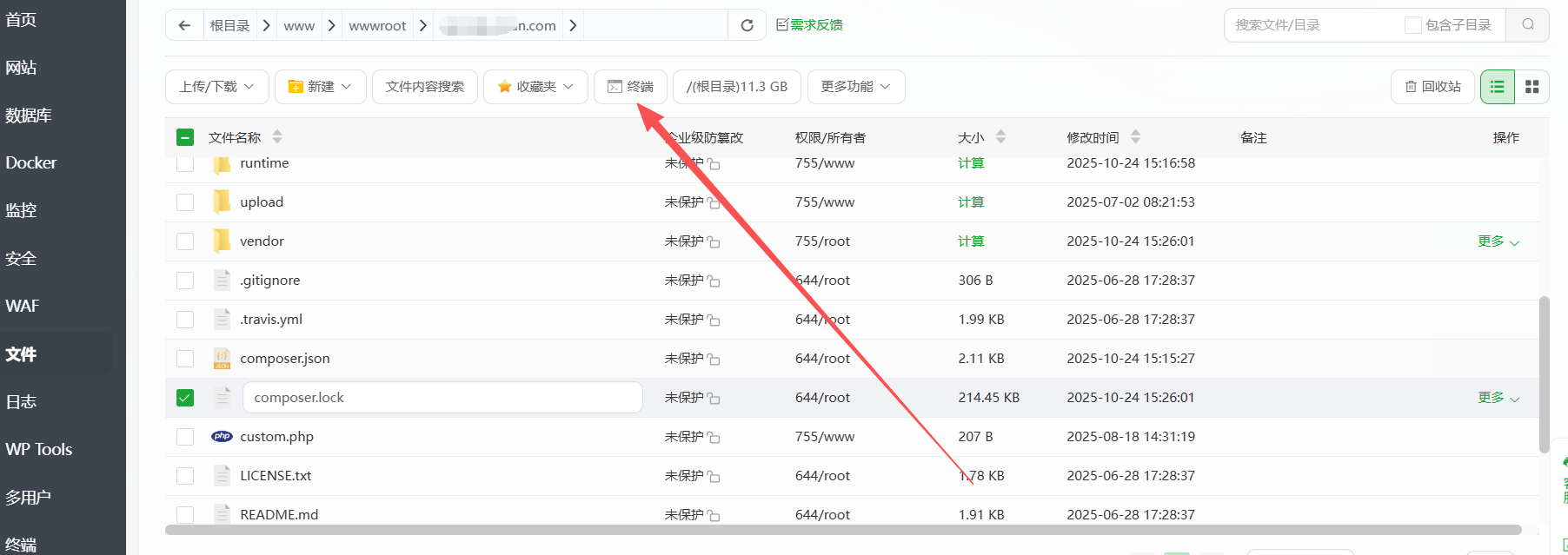Viewport: 1568px width, 555px height.
Task: Click the 需求反馈 feedback link
Action: [809, 25]
